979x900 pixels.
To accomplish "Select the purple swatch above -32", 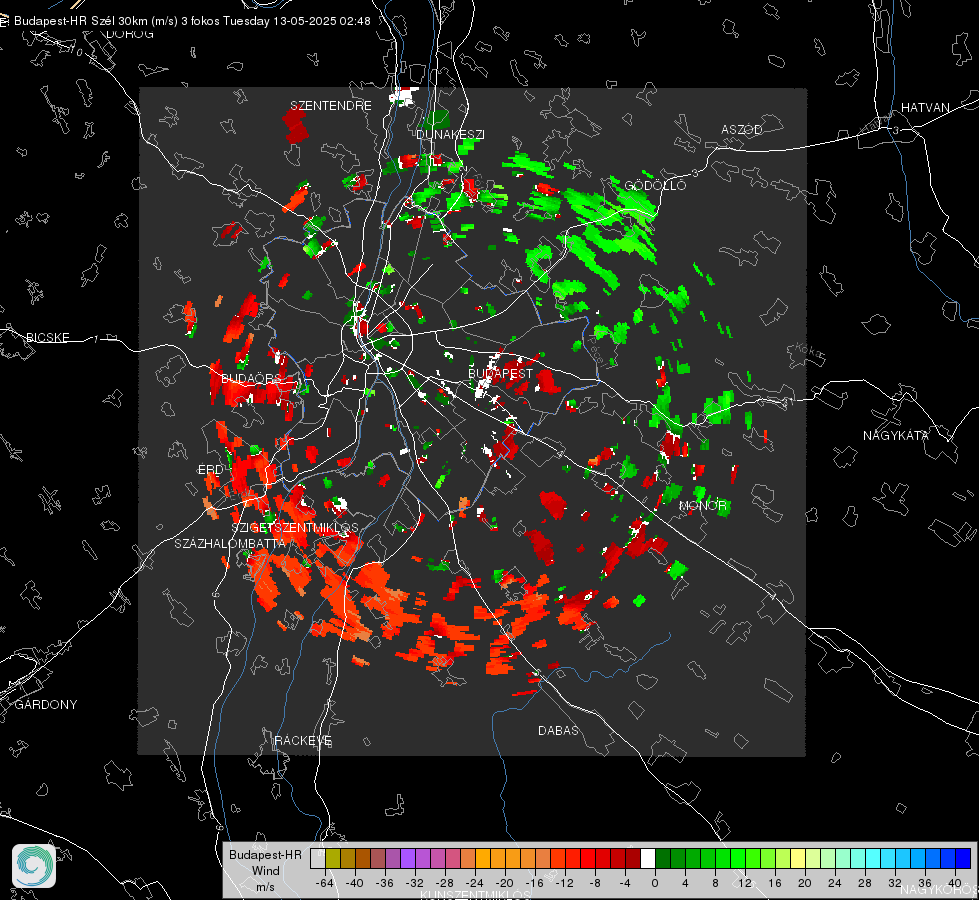I will point(408,859).
